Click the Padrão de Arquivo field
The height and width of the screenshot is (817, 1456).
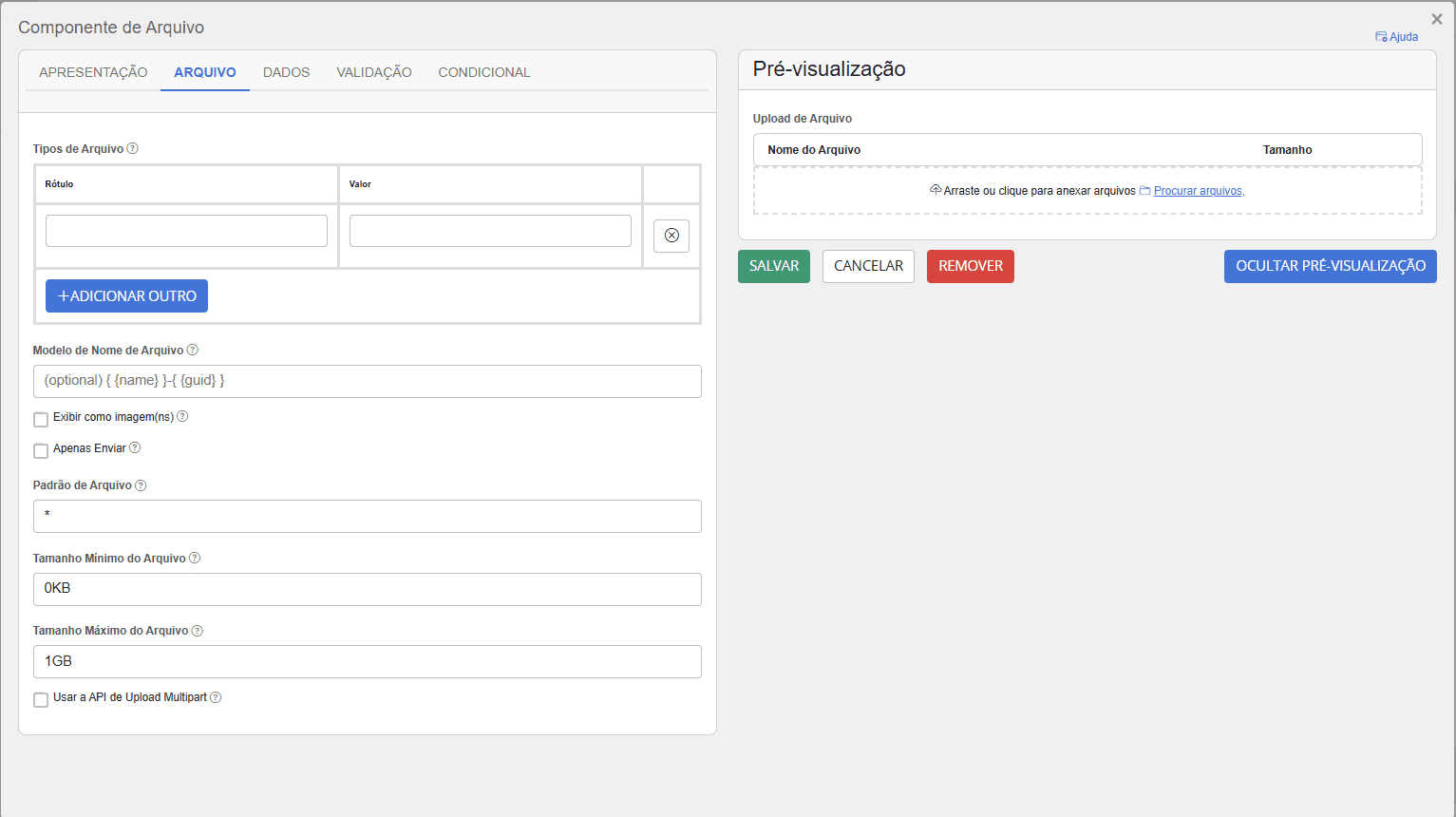368,516
